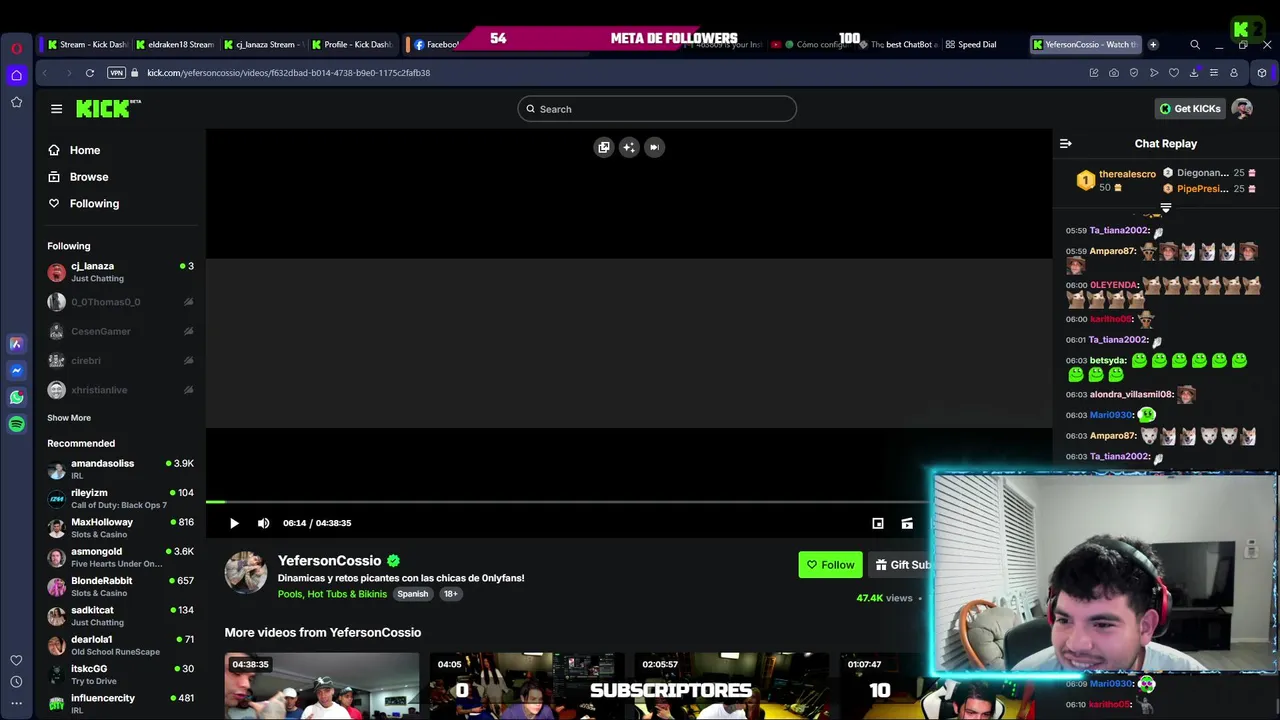
Task: Click the player overlay sparkle icon
Action: [x=629, y=147]
